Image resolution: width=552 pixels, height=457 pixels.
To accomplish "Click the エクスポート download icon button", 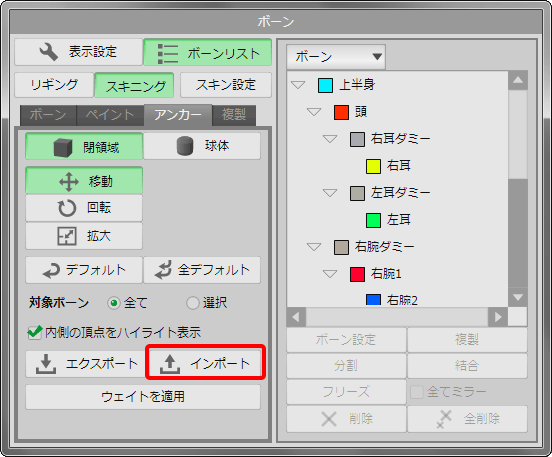I will coord(85,364).
